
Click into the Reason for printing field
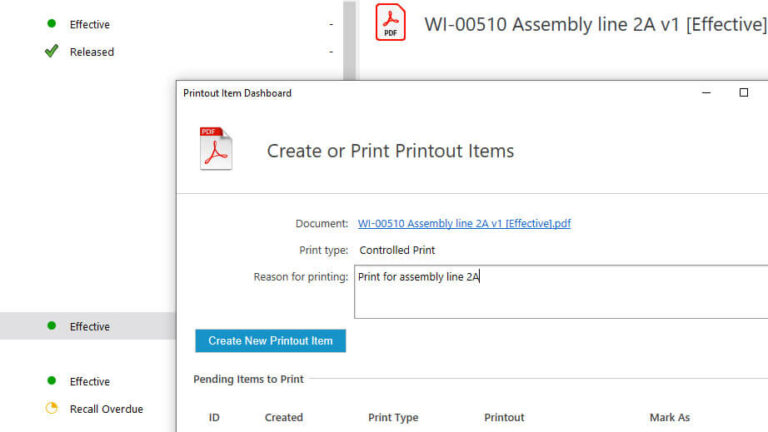[x=561, y=292]
